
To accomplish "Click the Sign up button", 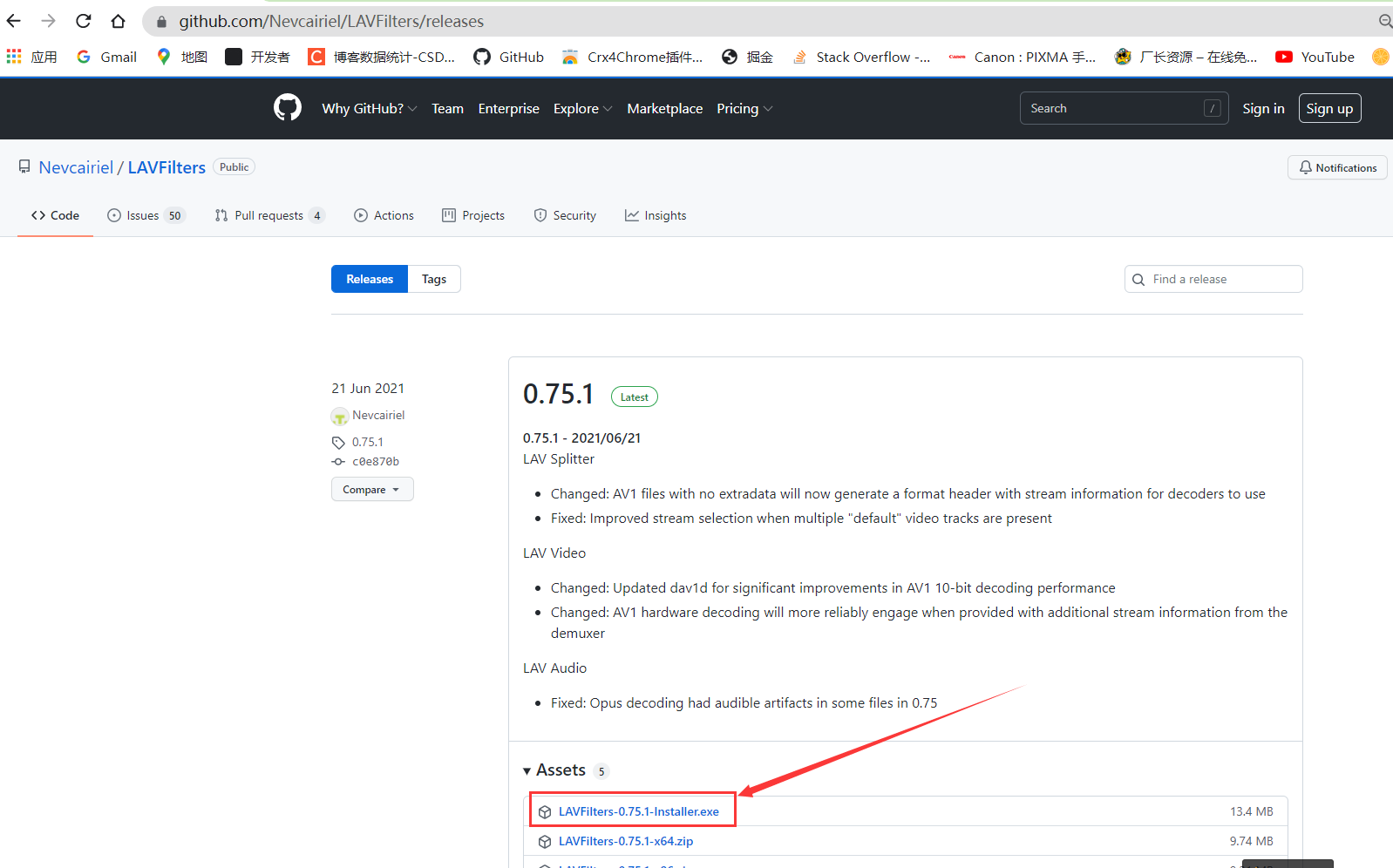I will point(1329,108).
